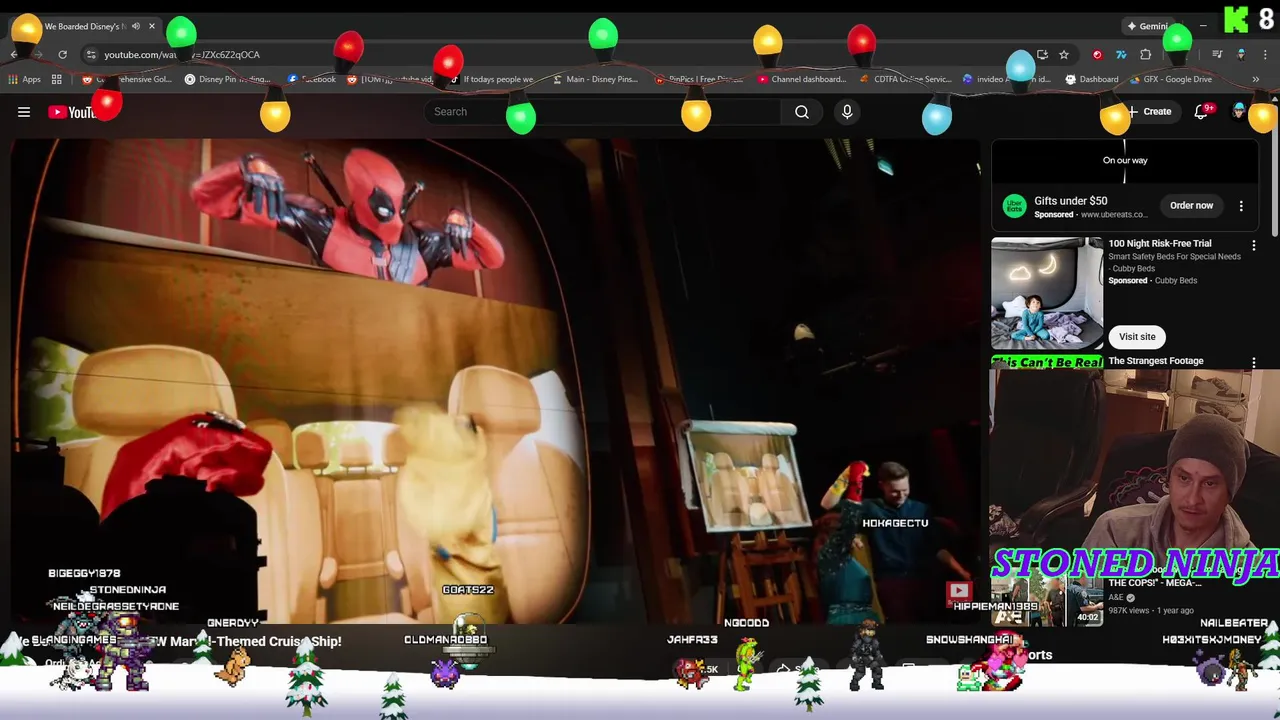Viewport: 1280px width, 720px height.
Task: Click the red circular extension icon
Action: tap(1097, 55)
